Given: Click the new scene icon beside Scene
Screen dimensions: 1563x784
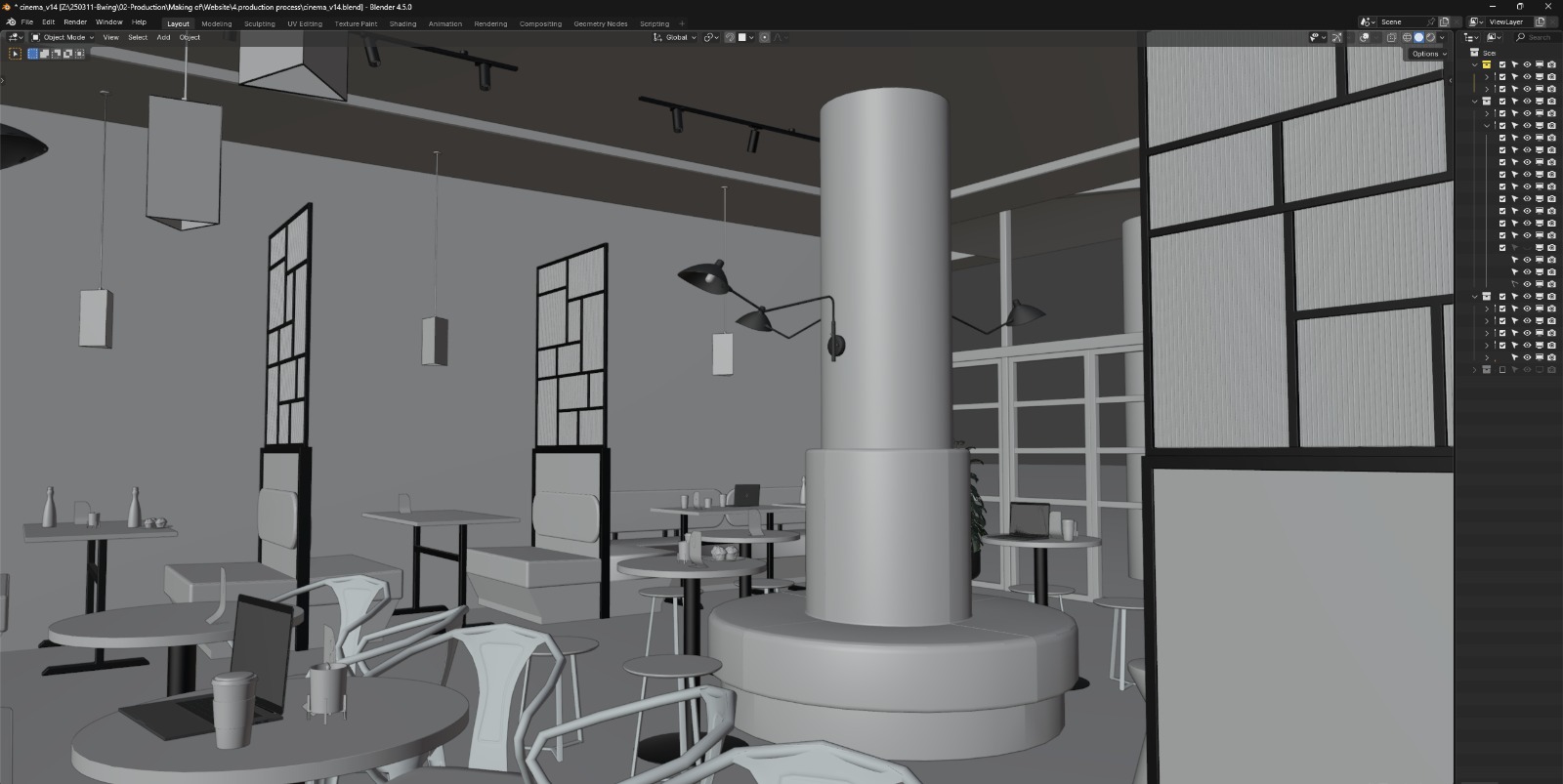Looking at the screenshot, I should point(1445,21).
